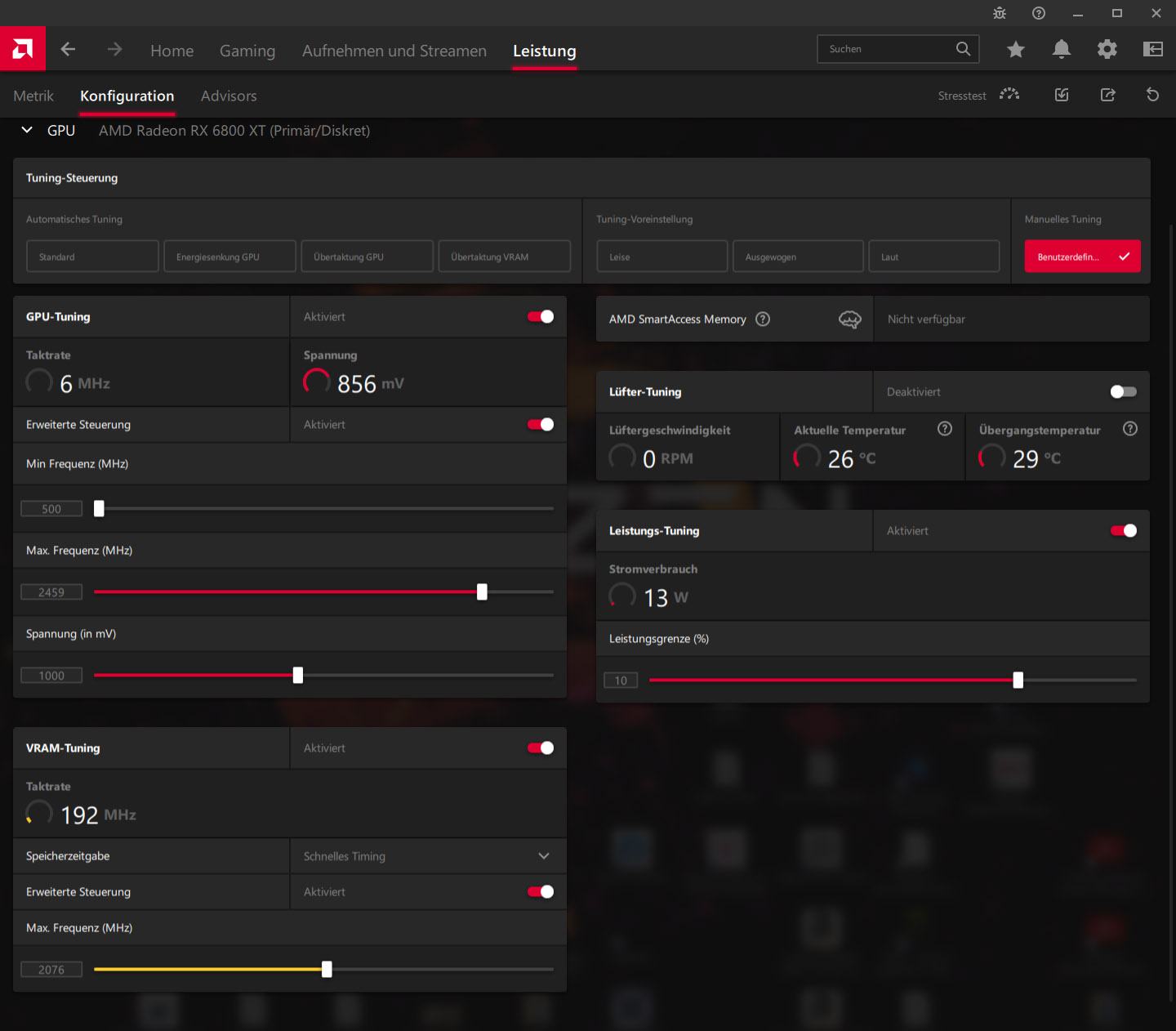Viewport: 1176px width, 1031px height.
Task: Turn off the Leistungs-Tuning toggle
Action: click(1124, 531)
